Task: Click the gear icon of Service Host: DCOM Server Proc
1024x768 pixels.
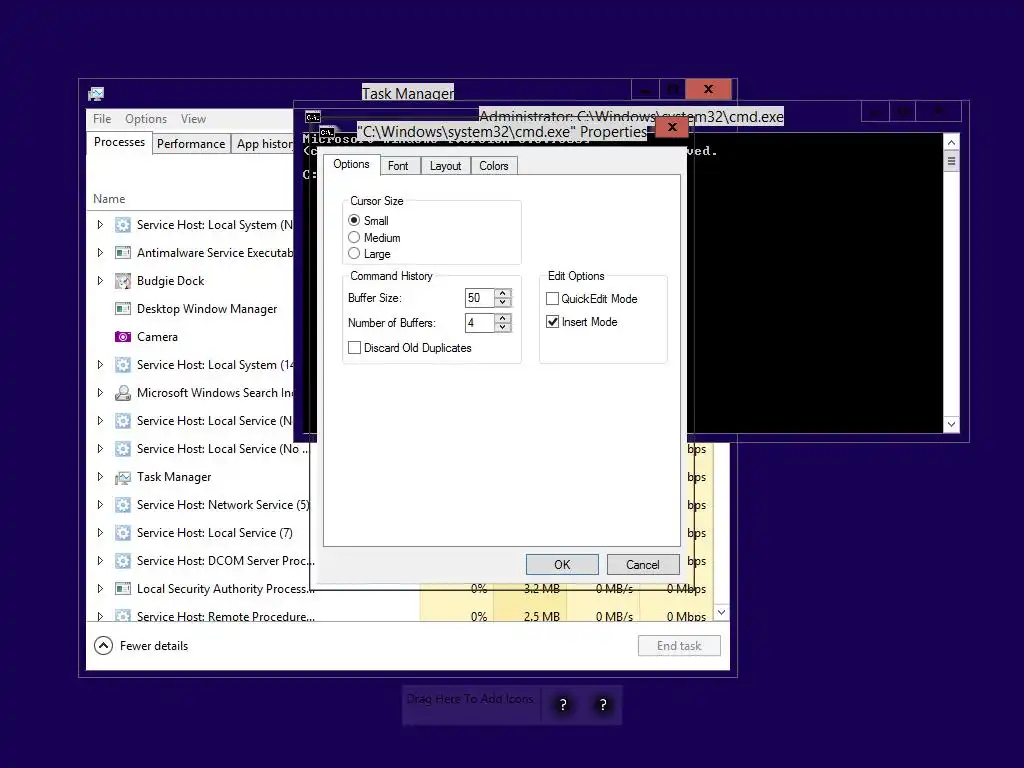Action: point(123,561)
